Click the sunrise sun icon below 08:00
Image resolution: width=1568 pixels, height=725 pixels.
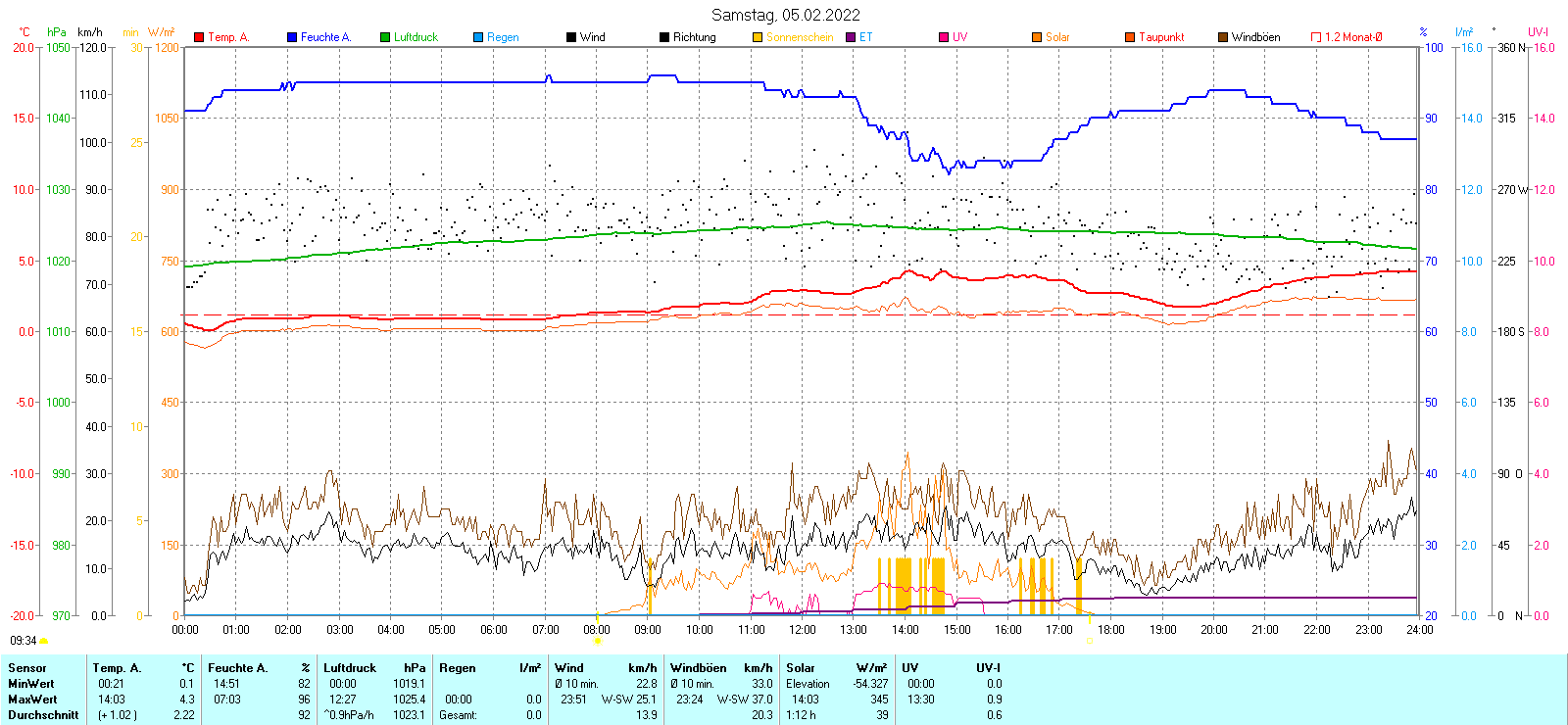click(x=598, y=641)
